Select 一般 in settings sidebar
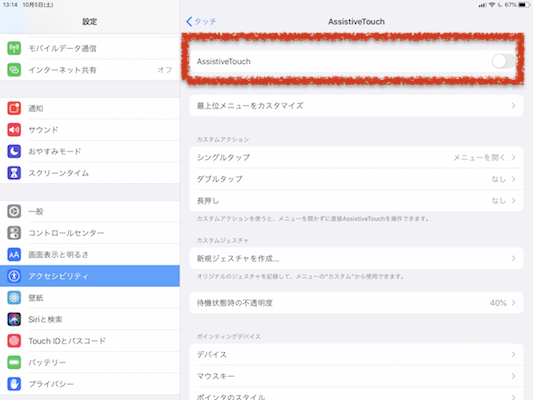The image size is (533, 400). 90,211
